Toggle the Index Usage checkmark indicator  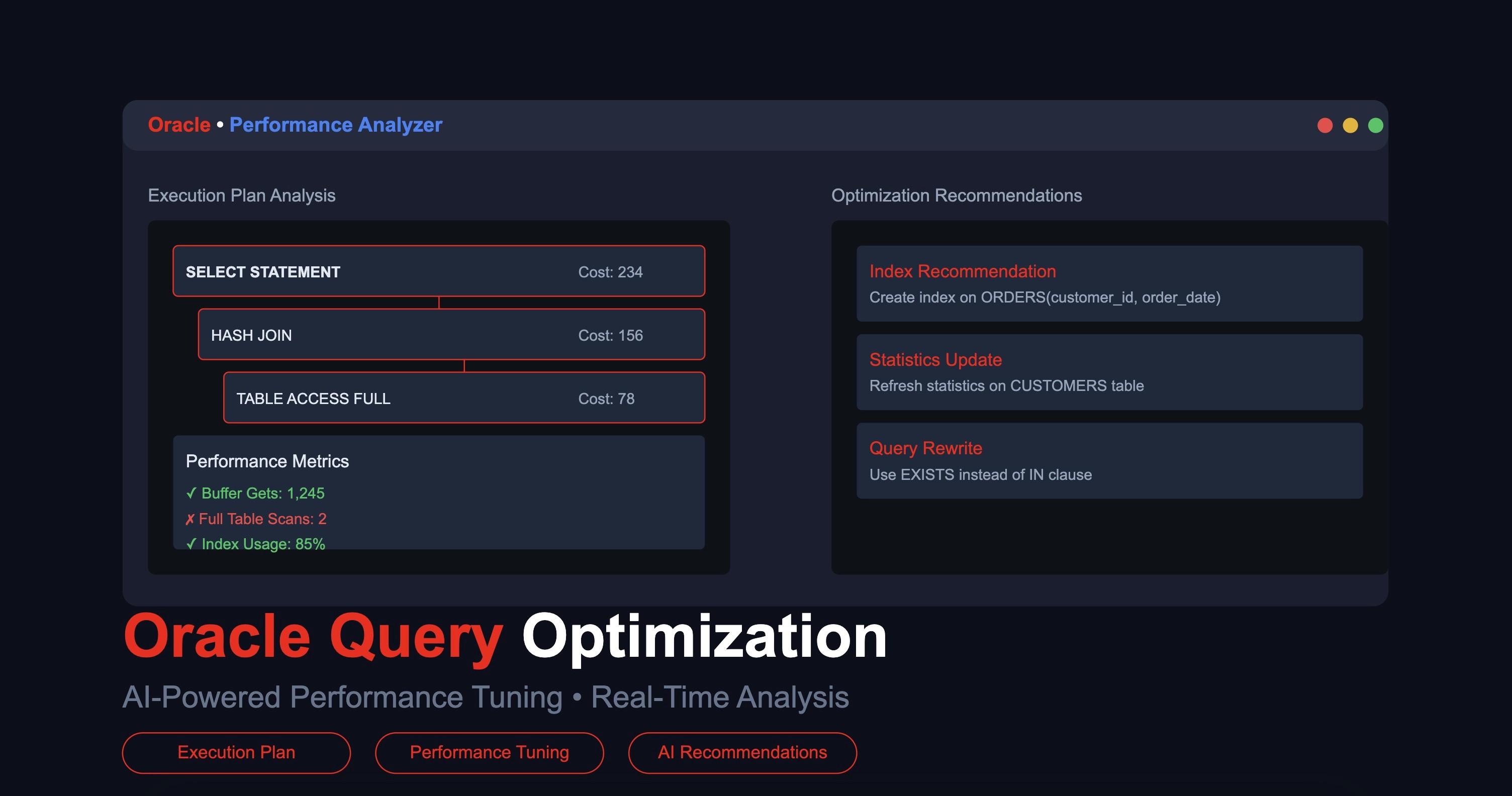click(191, 544)
